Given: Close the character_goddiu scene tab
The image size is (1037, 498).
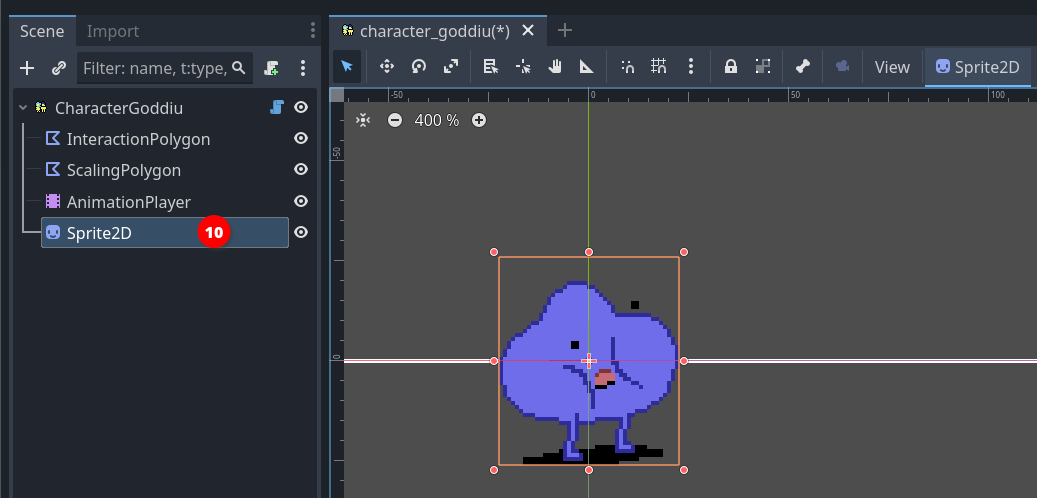Looking at the screenshot, I should tap(528, 30).
